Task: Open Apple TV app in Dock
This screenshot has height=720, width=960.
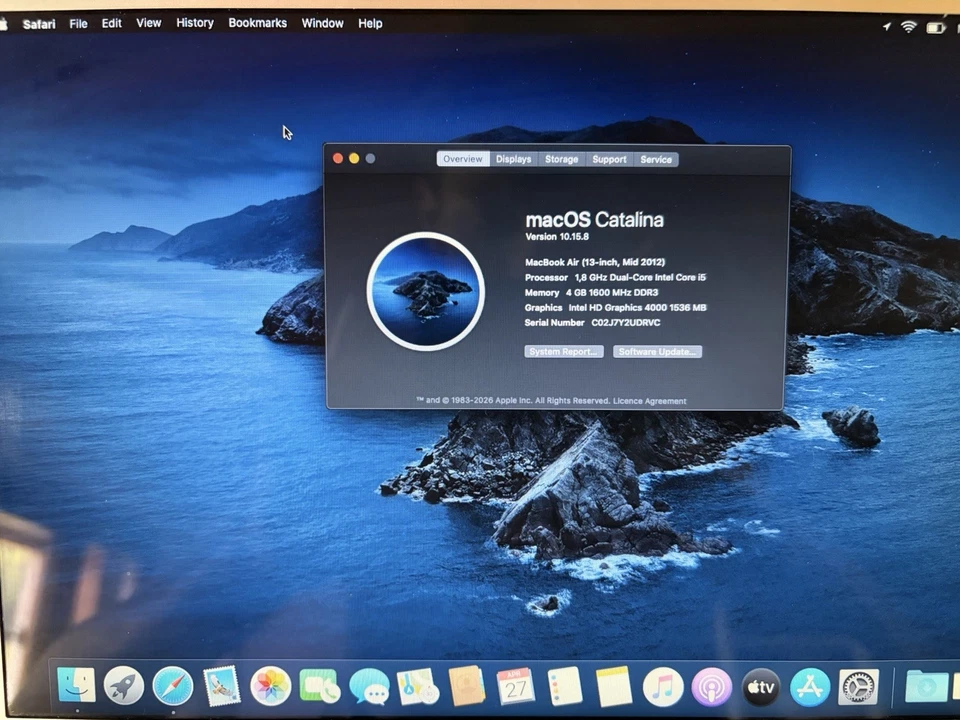Action: 761,687
